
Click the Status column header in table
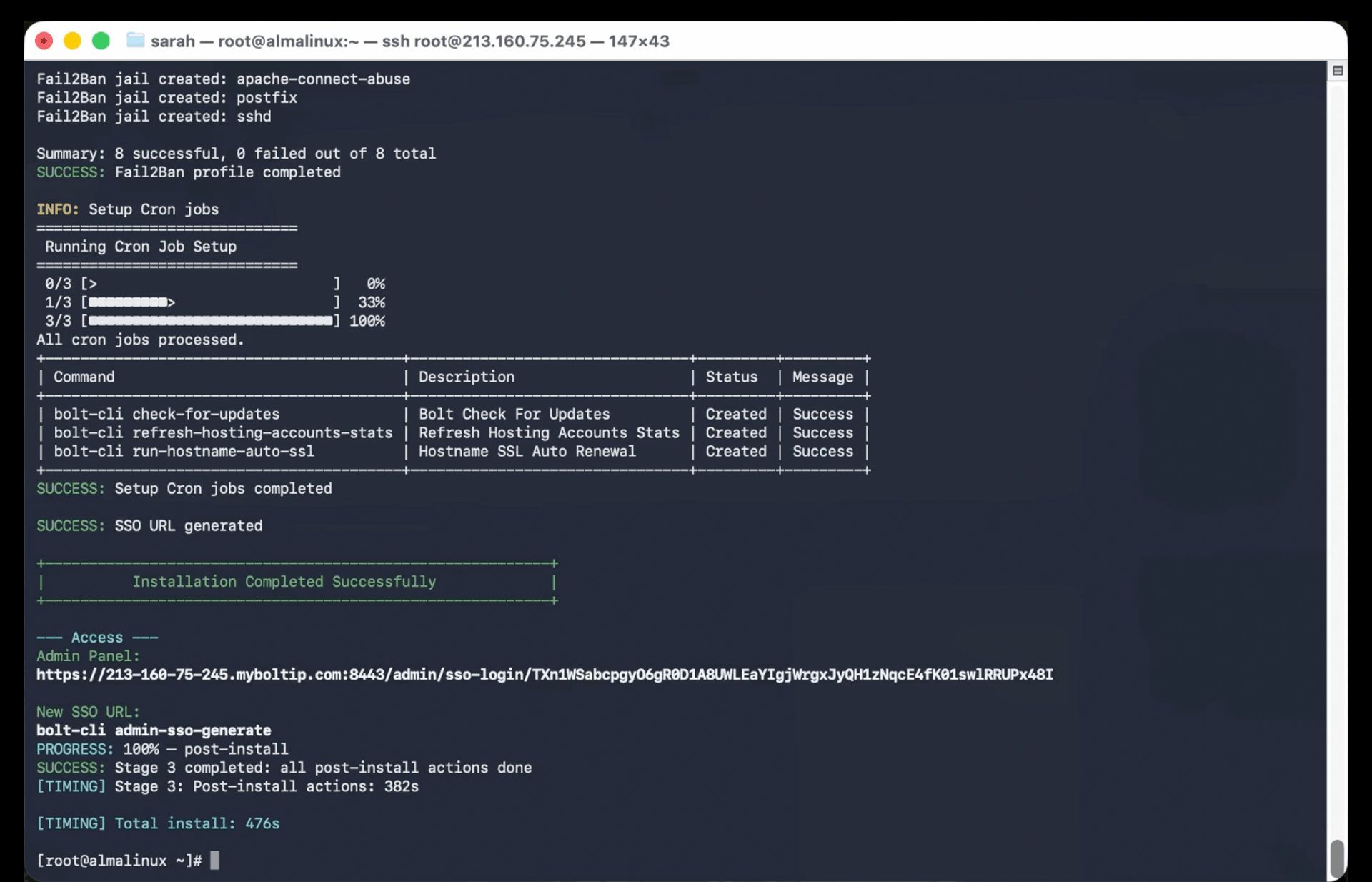point(732,377)
